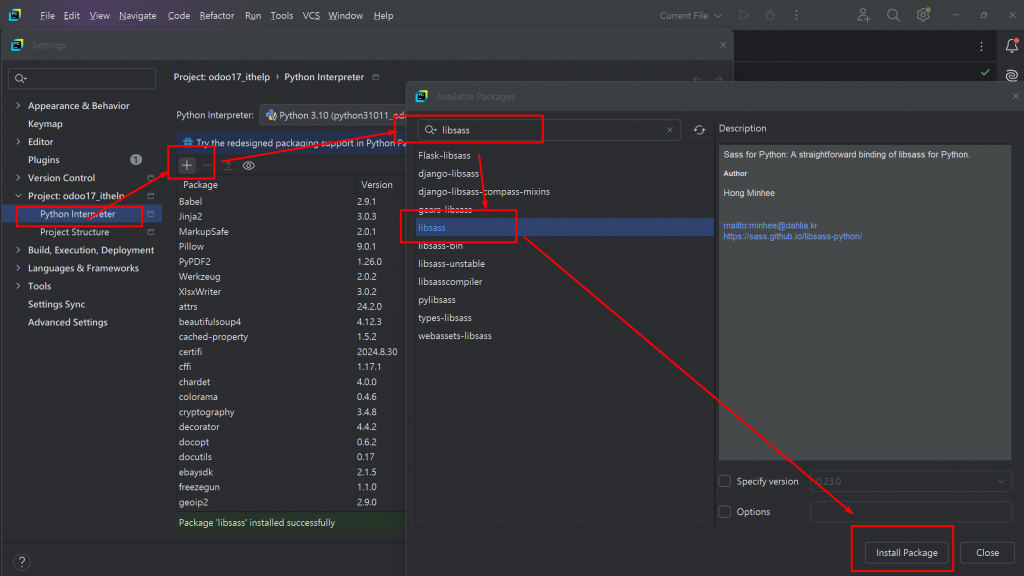Open the File menu
1024x576 pixels.
(47, 15)
